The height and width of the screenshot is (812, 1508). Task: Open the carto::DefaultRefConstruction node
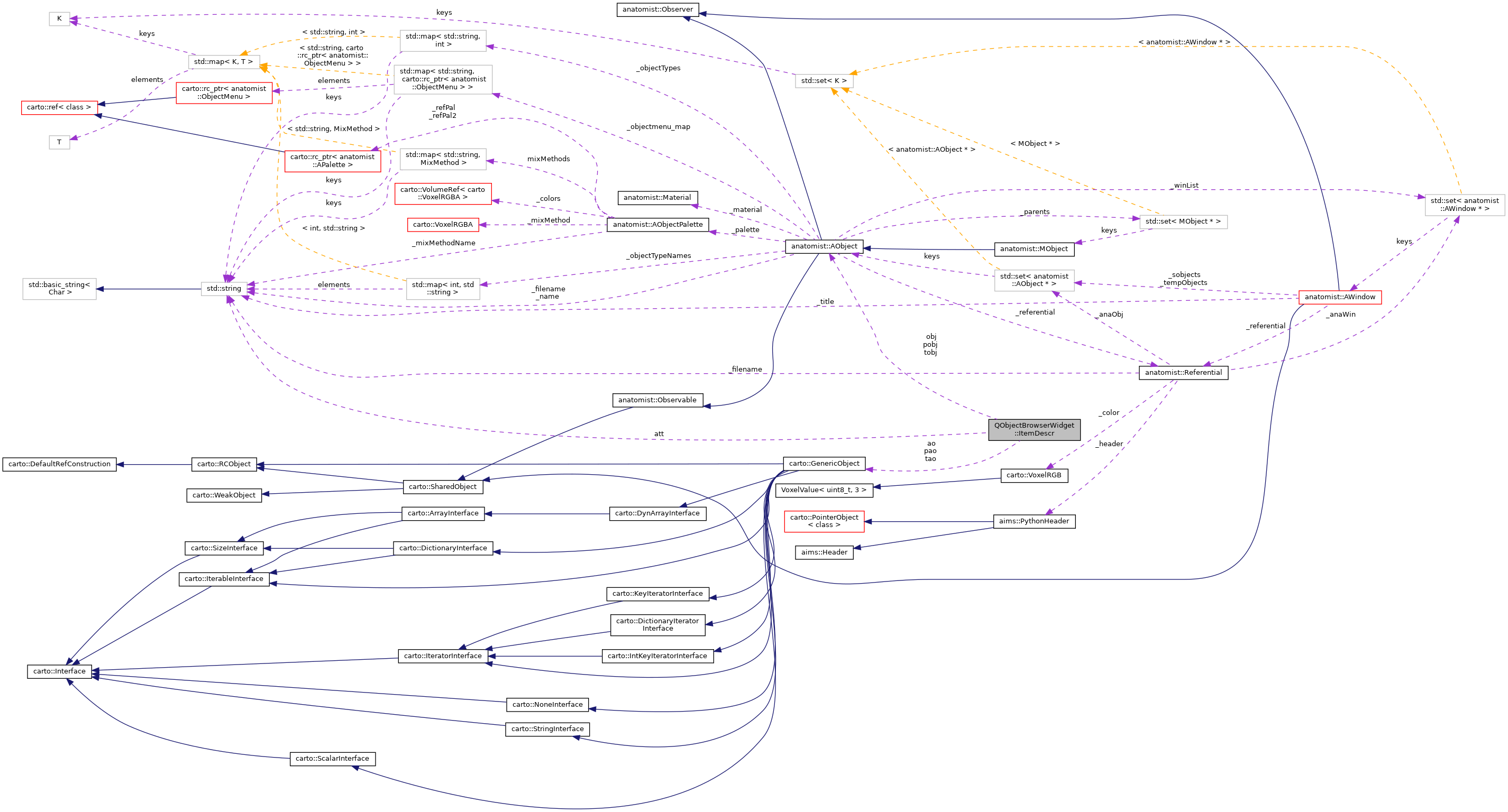tap(59, 465)
